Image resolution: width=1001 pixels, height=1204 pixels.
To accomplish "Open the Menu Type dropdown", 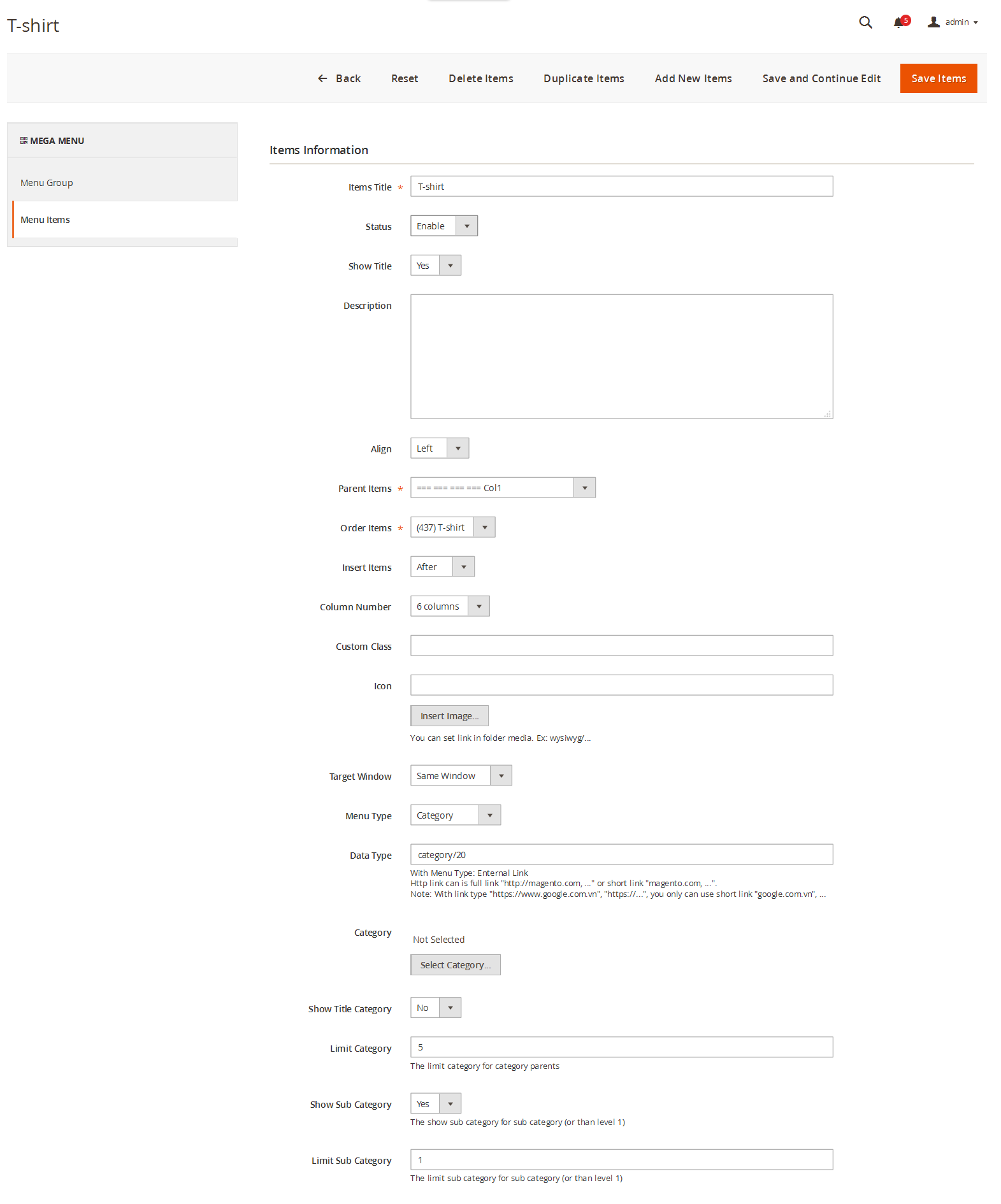I will pos(455,815).
